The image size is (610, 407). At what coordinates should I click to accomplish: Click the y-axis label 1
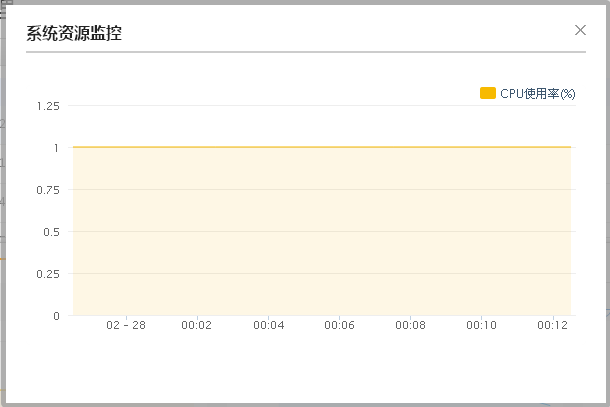[56, 148]
